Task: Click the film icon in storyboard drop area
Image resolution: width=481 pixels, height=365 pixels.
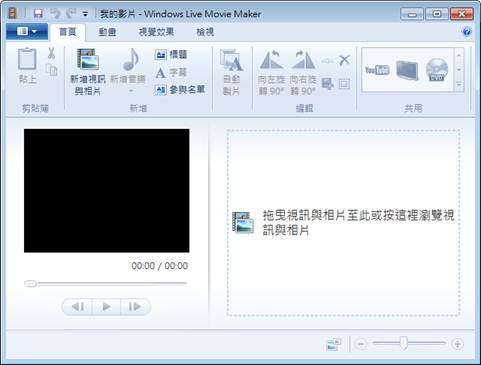Action: (x=243, y=222)
